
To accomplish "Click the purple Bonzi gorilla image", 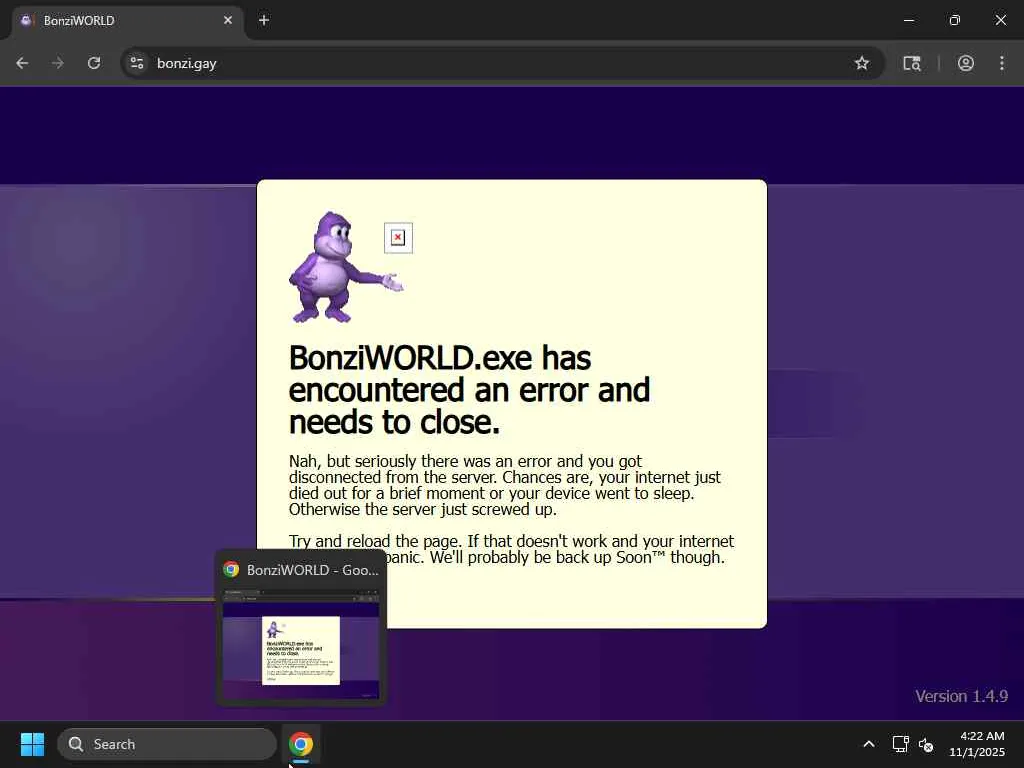I will 345,267.
